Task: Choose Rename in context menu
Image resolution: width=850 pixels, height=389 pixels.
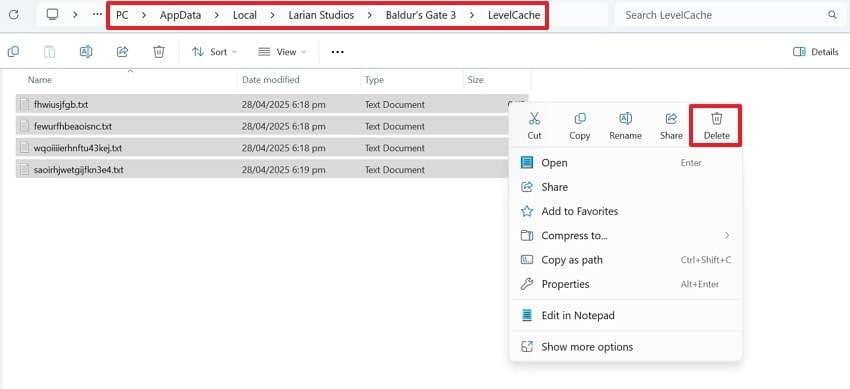Action: coord(625,126)
